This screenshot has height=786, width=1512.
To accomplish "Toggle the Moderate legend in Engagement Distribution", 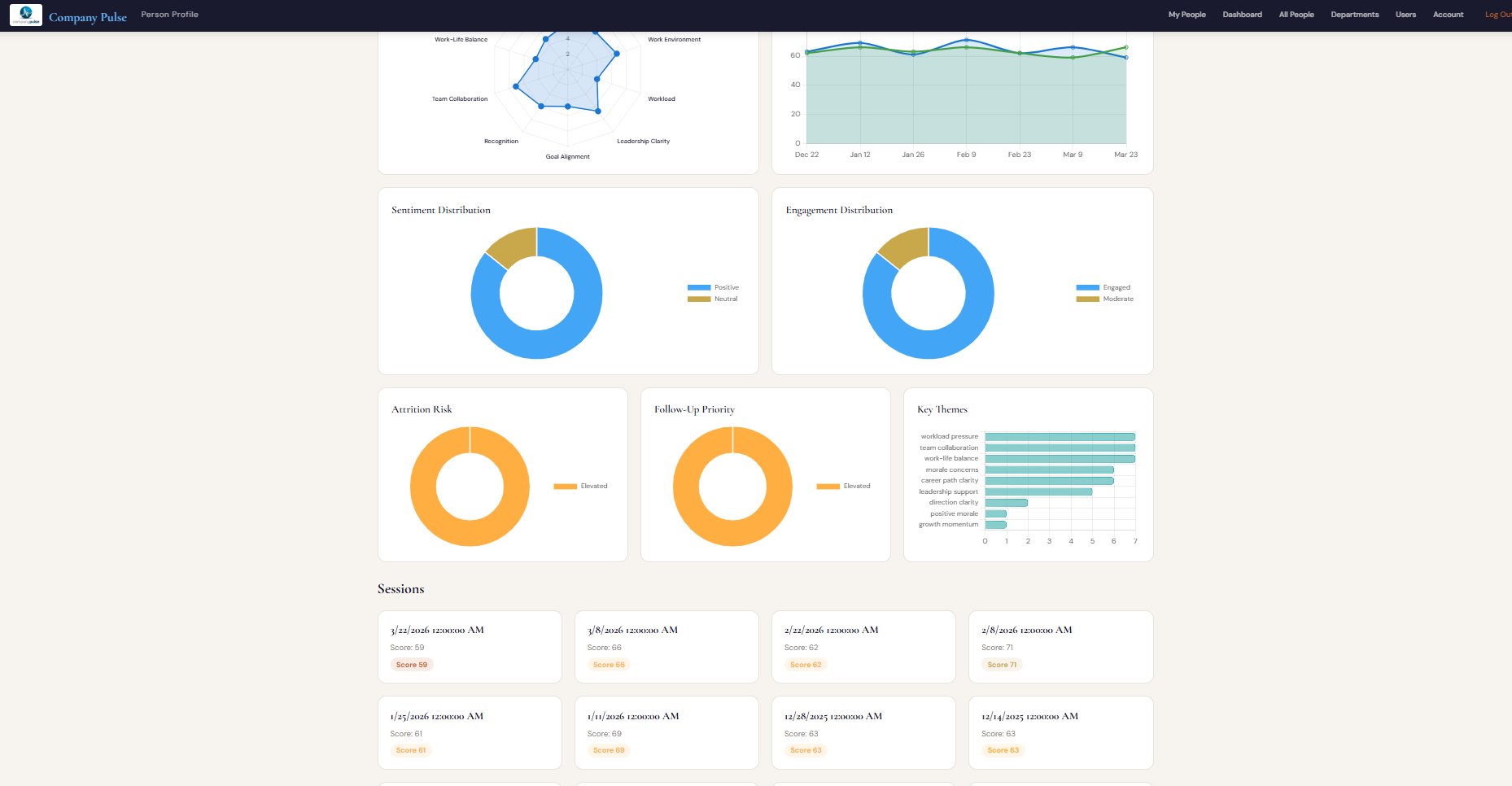I will (1105, 299).
